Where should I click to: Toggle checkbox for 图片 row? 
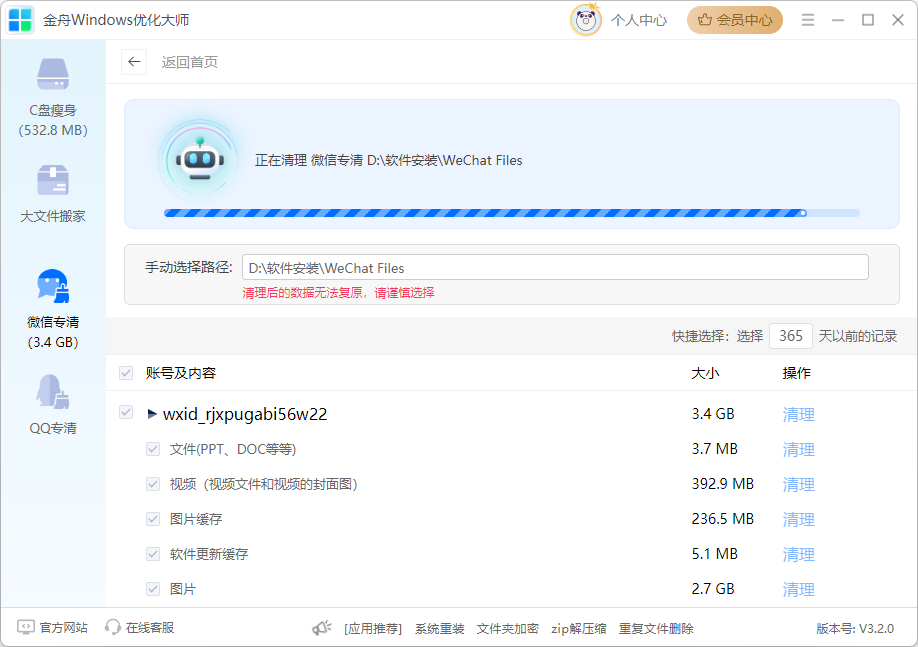click(153, 589)
